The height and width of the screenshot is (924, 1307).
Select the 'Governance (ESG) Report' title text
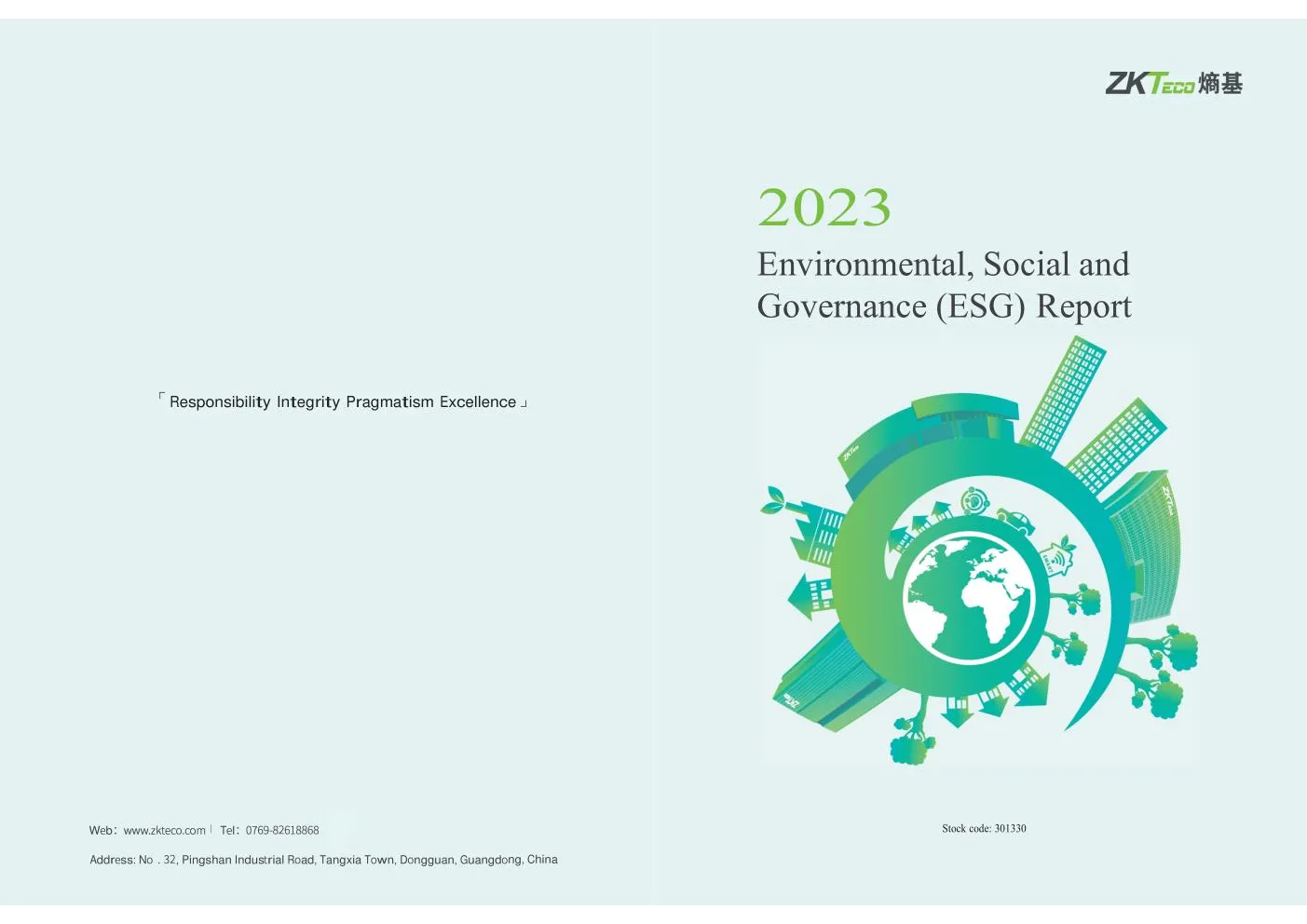945,306
